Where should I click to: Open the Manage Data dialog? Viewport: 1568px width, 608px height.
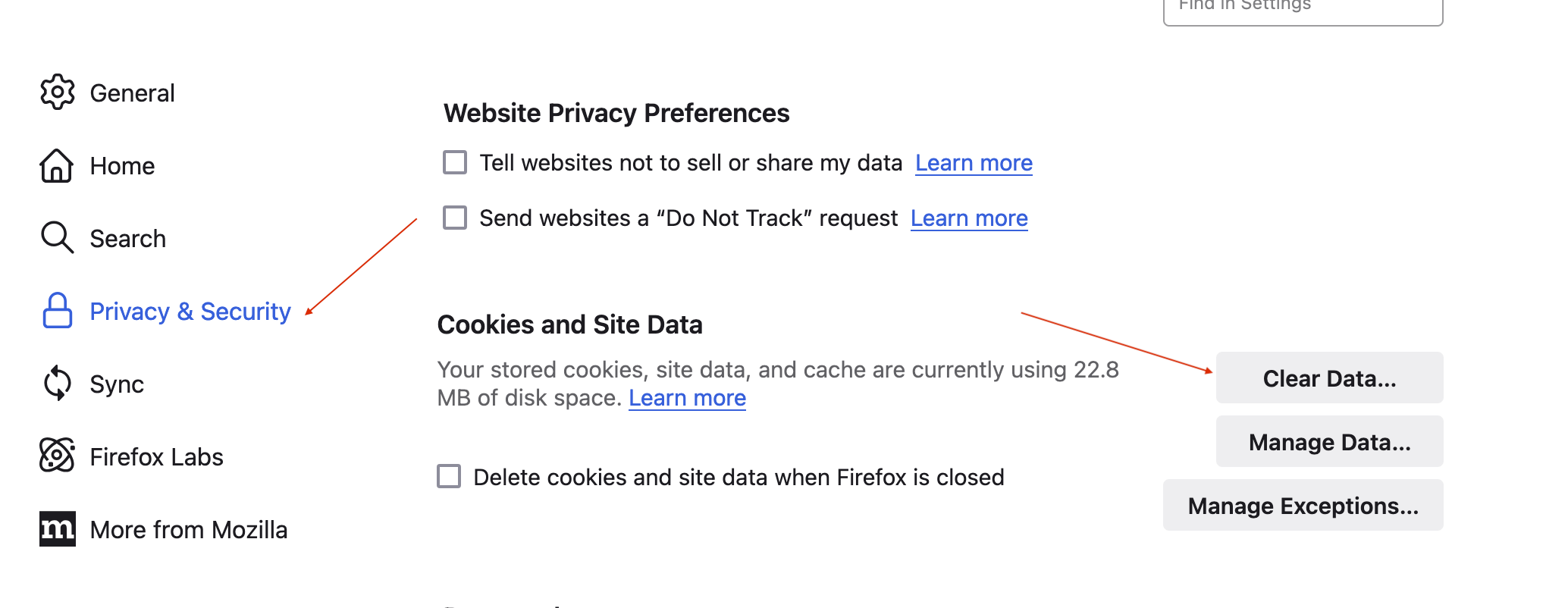coord(1329,441)
